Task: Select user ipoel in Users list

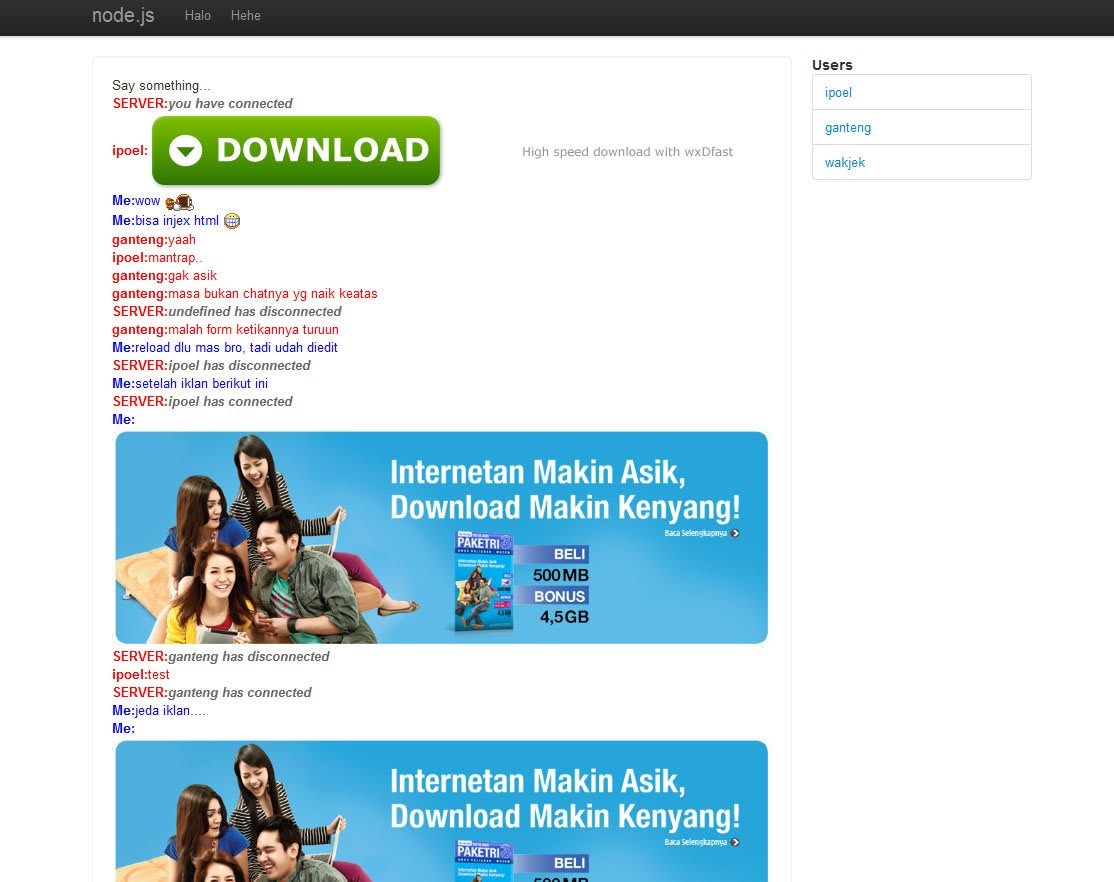Action: coord(921,92)
